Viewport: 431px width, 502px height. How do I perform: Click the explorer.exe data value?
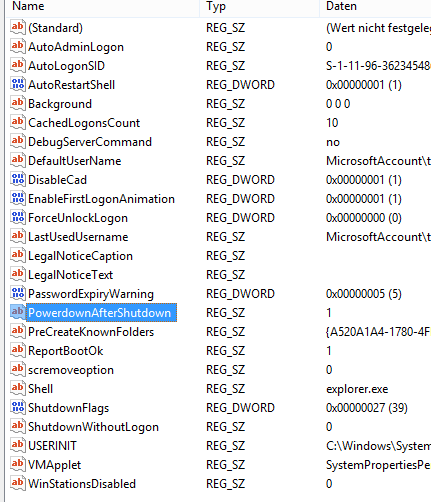[x=357, y=389]
